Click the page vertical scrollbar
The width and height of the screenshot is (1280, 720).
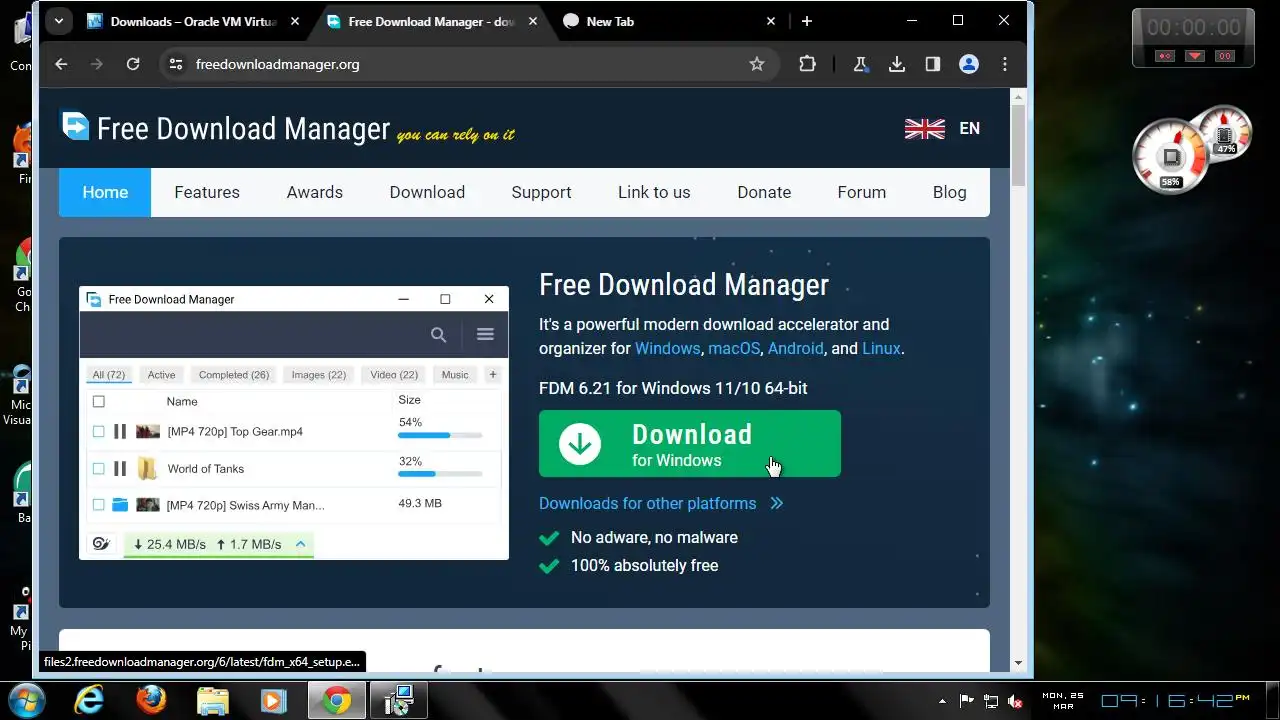[1018, 146]
